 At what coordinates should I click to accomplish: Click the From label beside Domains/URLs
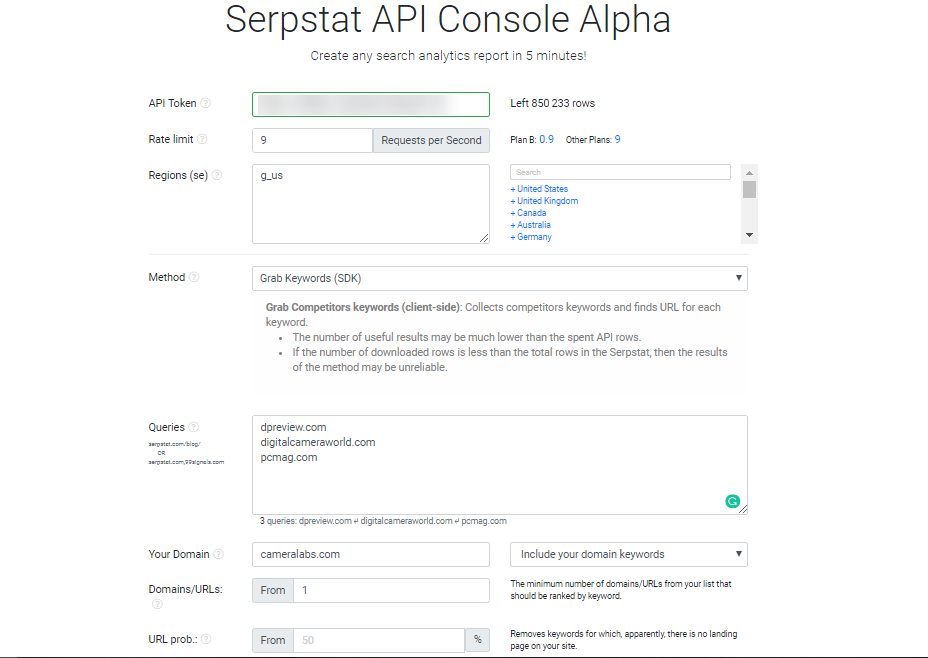(273, 591)
